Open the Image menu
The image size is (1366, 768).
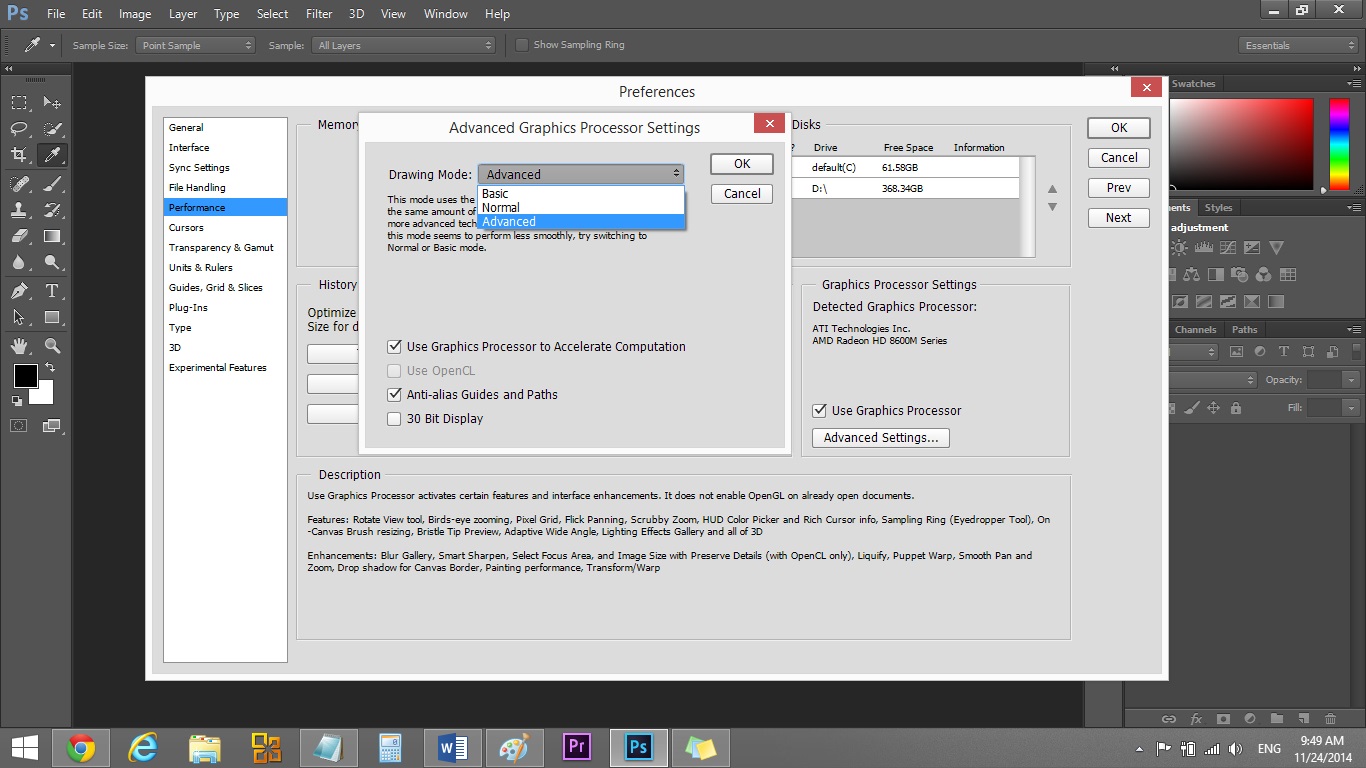click(135, 14)
